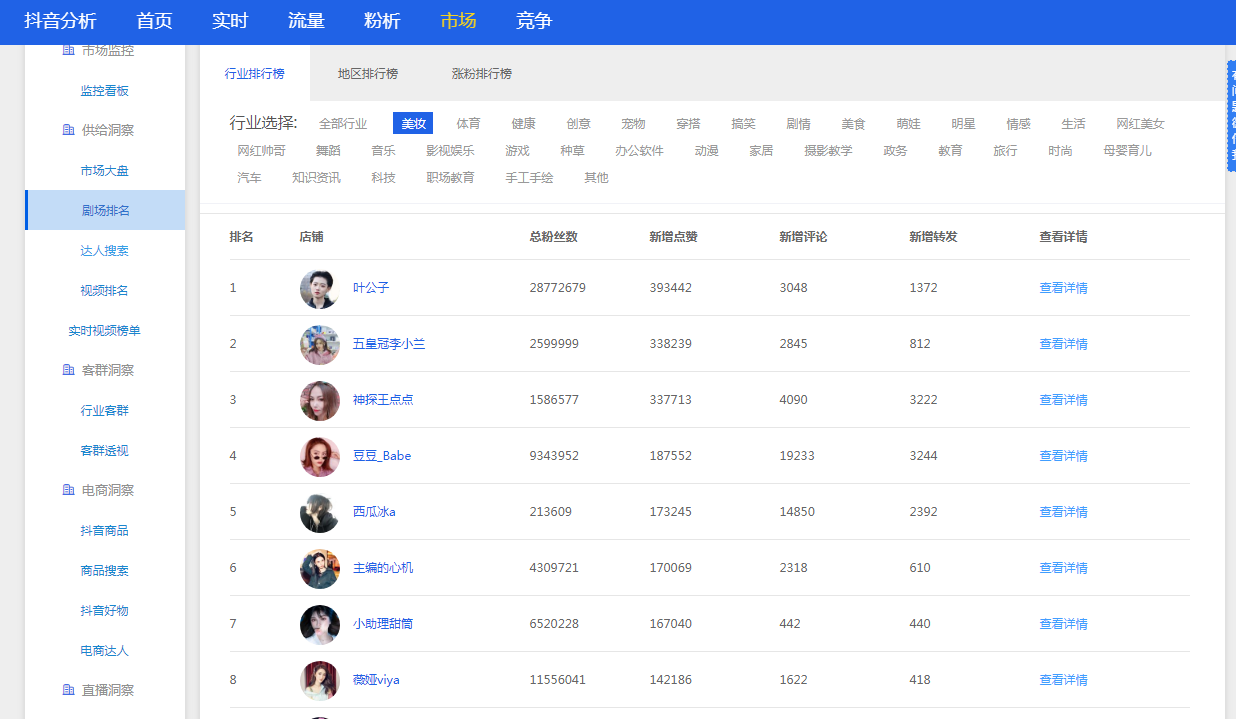
Task: Select 穿搭 industry filter
Action: (x=688, y=124)
